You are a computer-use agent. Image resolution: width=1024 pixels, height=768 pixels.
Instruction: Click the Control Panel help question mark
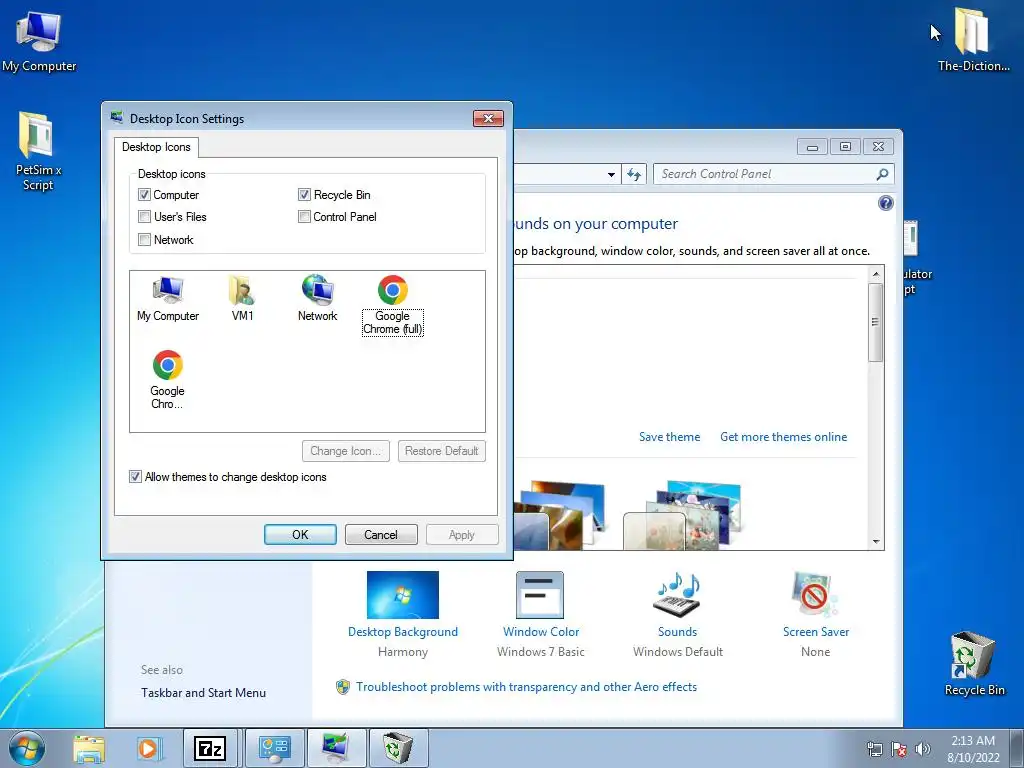tap(885, 203)
